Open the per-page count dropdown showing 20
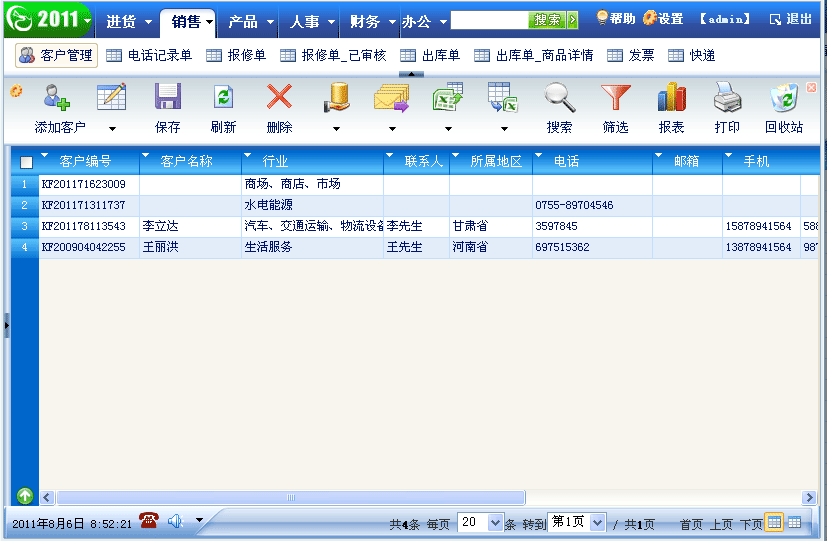 coord(495,523)
